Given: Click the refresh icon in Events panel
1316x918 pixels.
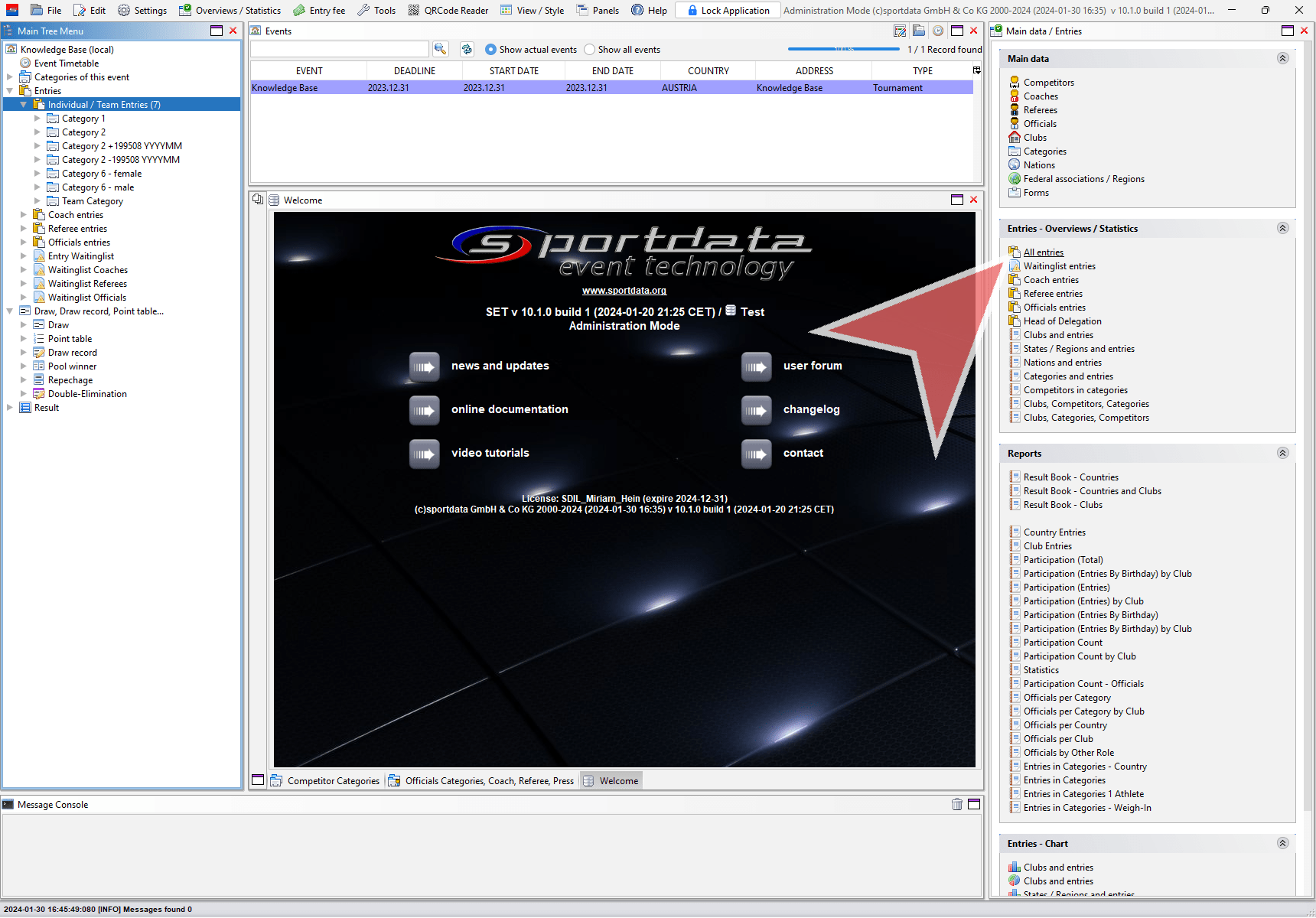Looking at the screenshot, I should (x=467, y=49).
